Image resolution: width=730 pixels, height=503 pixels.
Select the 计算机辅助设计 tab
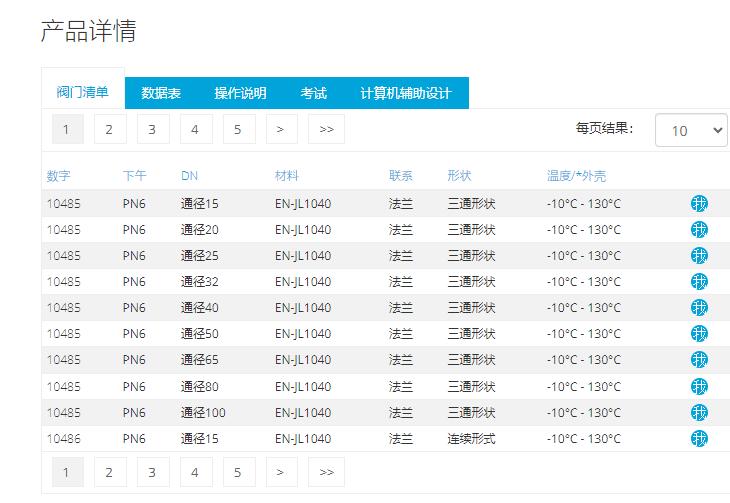tap(406, 93)
